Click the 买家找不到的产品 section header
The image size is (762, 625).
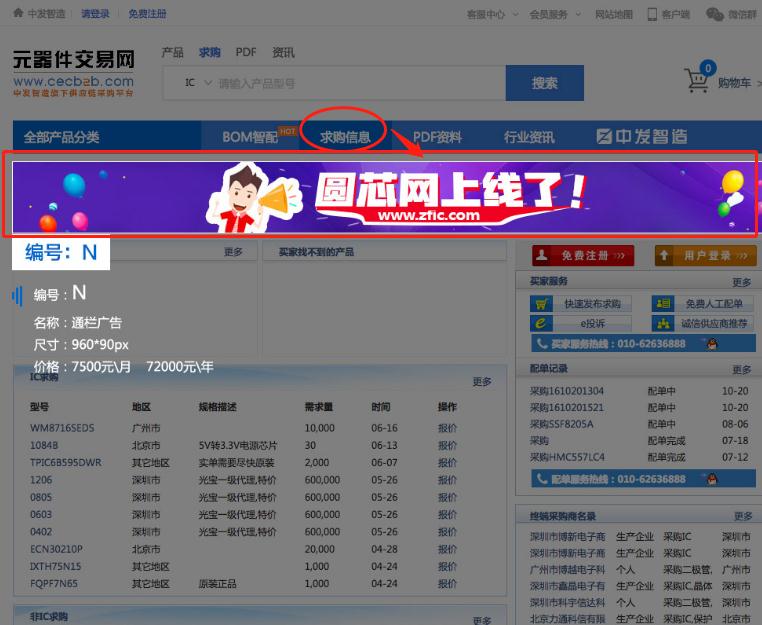click(316, 252)
